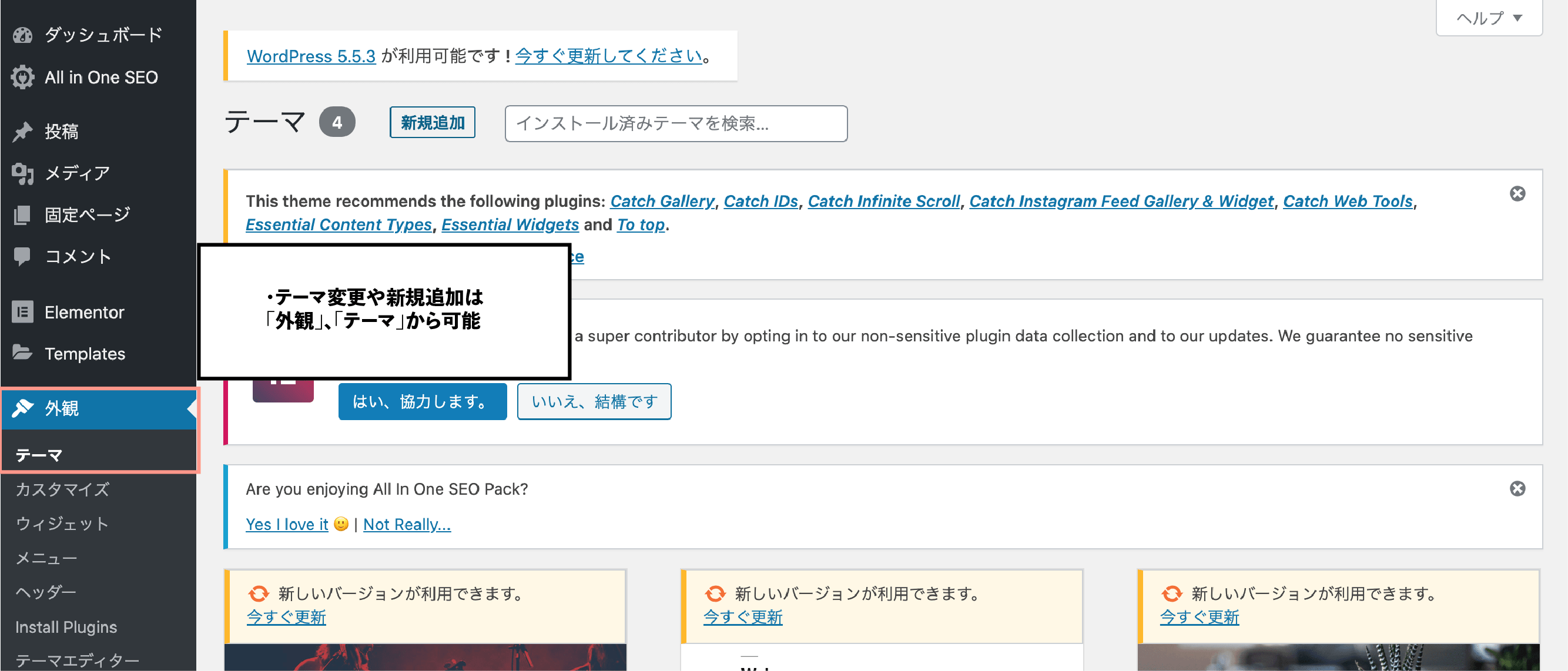Open the To top plugin link
Viewport: 1568px width, 671px height.
click(x=641, y=224)
